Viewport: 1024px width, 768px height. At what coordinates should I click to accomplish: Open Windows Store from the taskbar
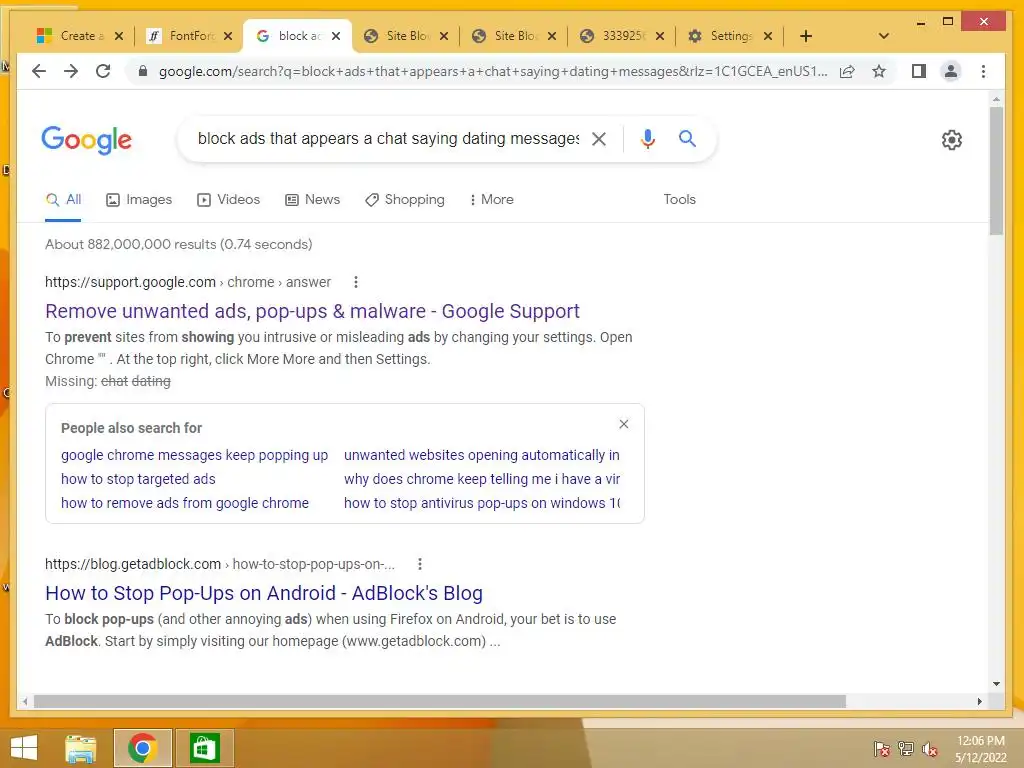coord(204,748)
